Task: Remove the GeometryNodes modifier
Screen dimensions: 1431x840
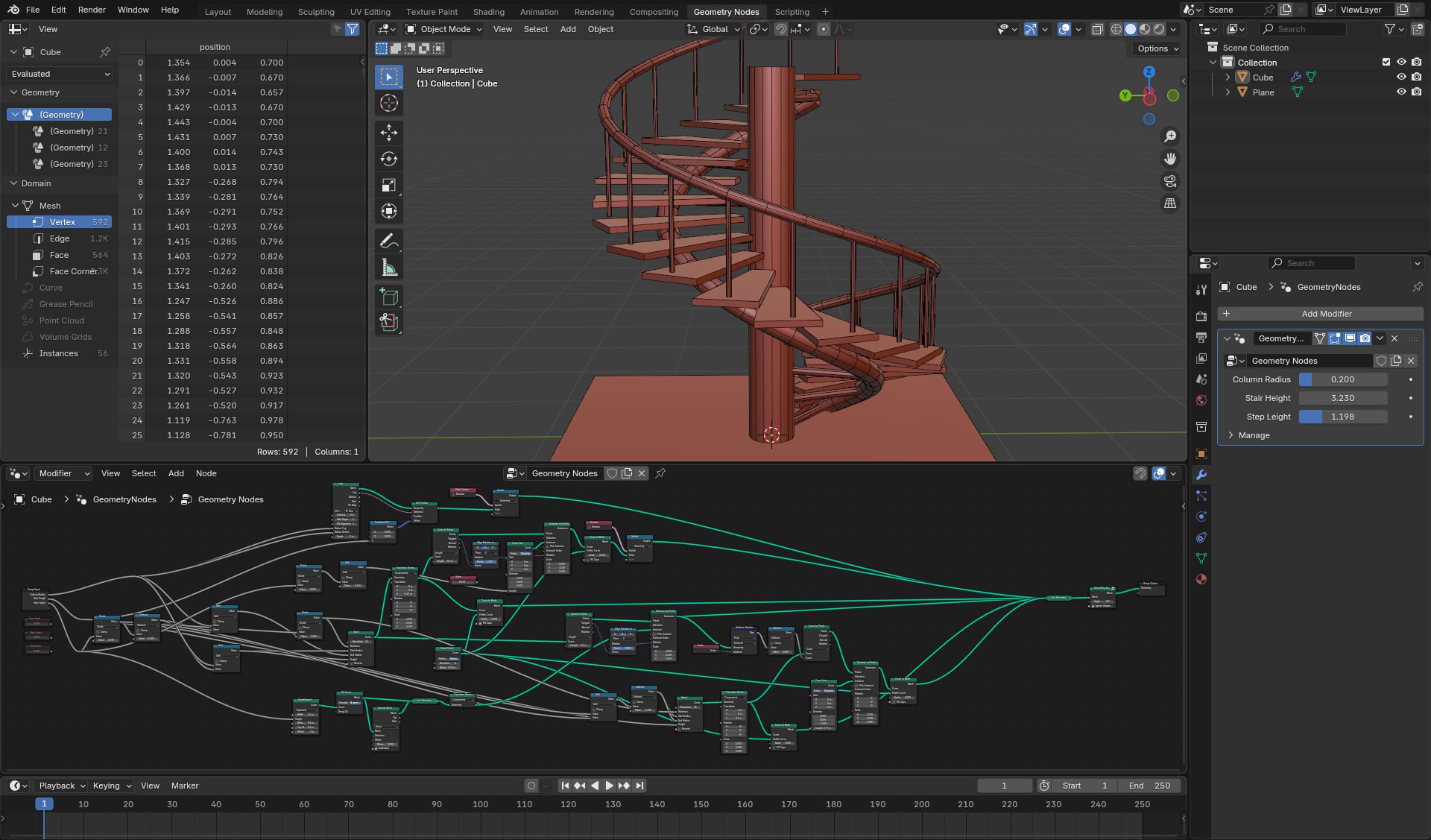Action: 1394,338
